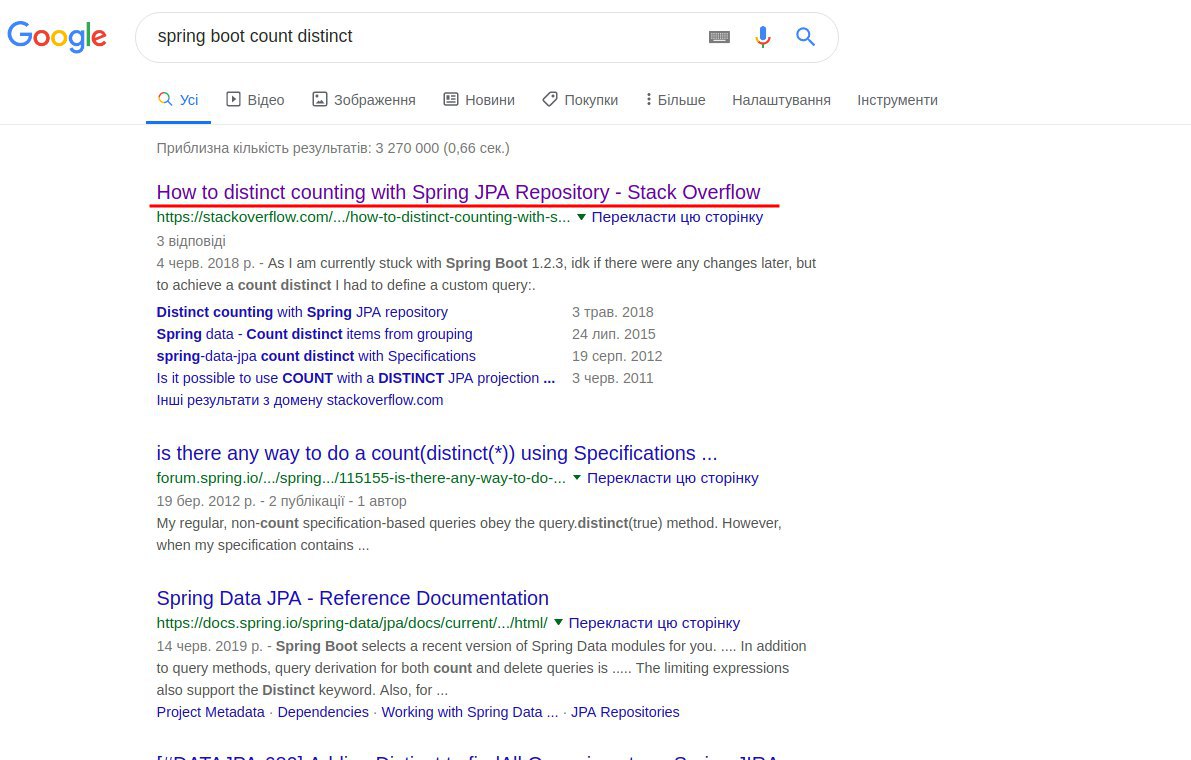The width and height of the screenshot is (1191, 760).
Task: Open the 'Dependencies' sitelink
Action: pyautogui.click(x=323, y=712)
